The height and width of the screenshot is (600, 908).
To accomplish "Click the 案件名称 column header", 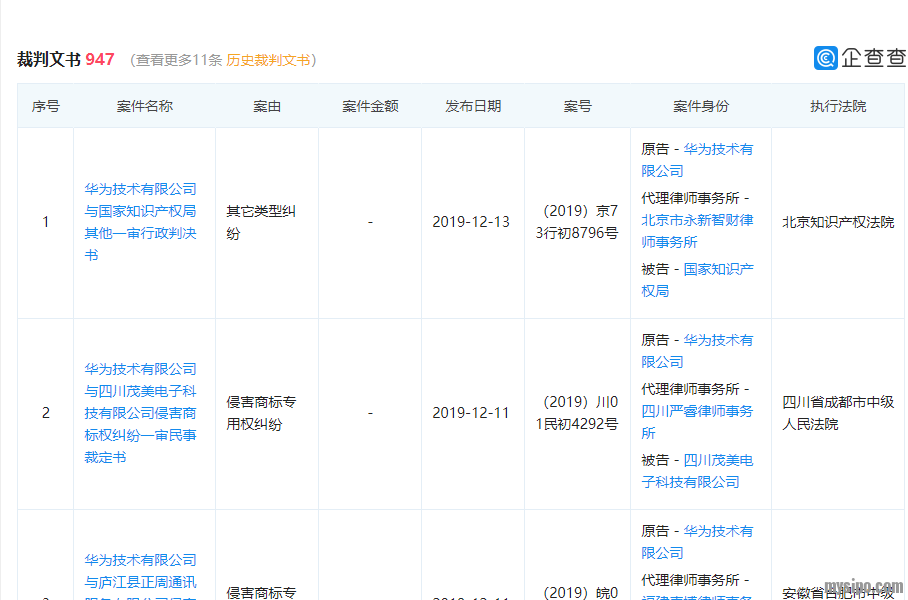I will (x=144, y=106).
